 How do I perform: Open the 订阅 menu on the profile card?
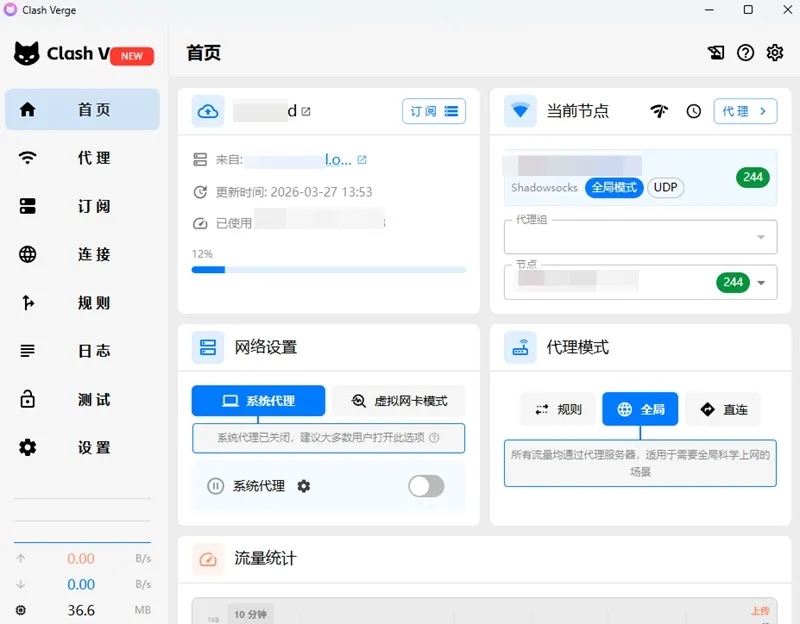(434, 111)
